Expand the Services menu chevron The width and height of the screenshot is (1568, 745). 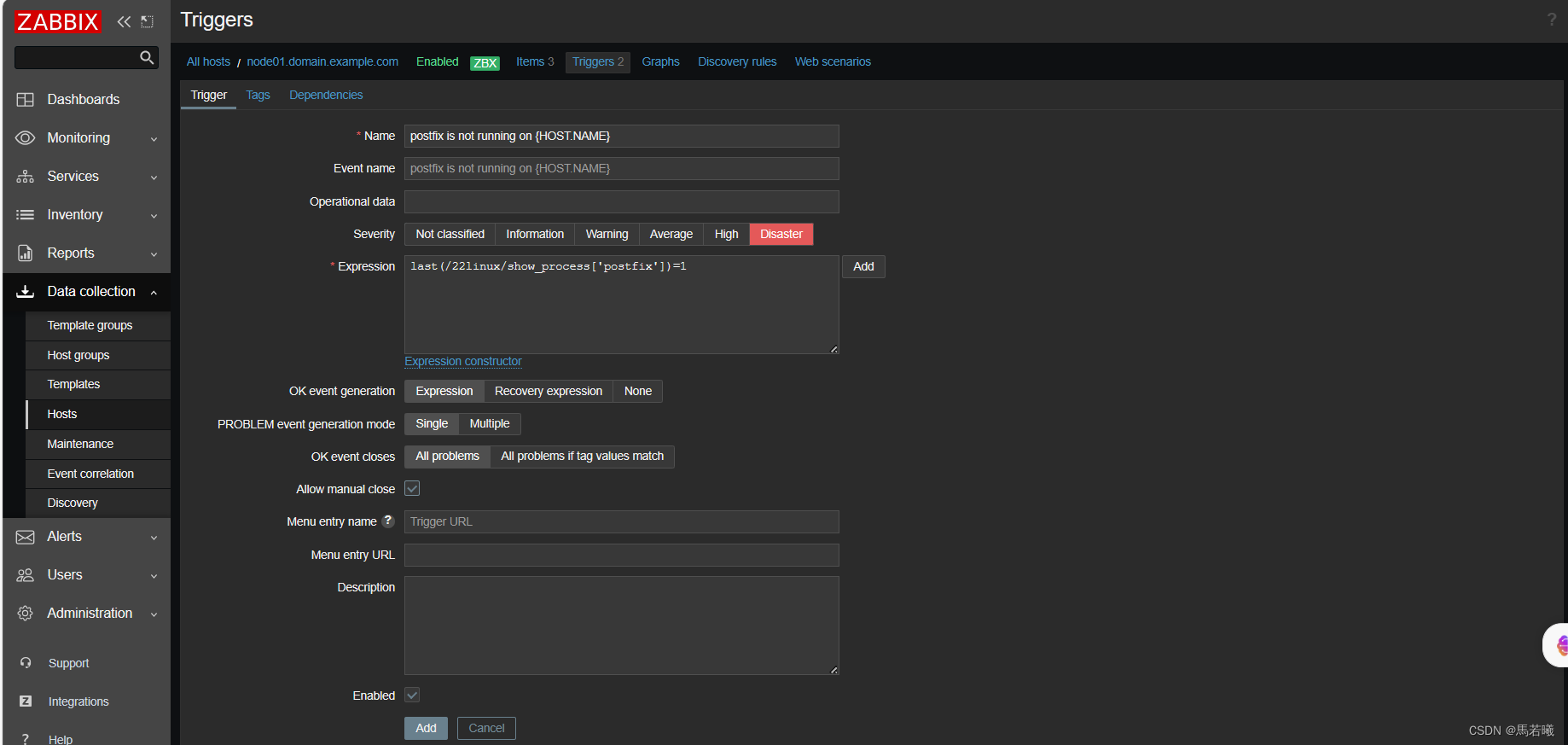coord(154,178)
